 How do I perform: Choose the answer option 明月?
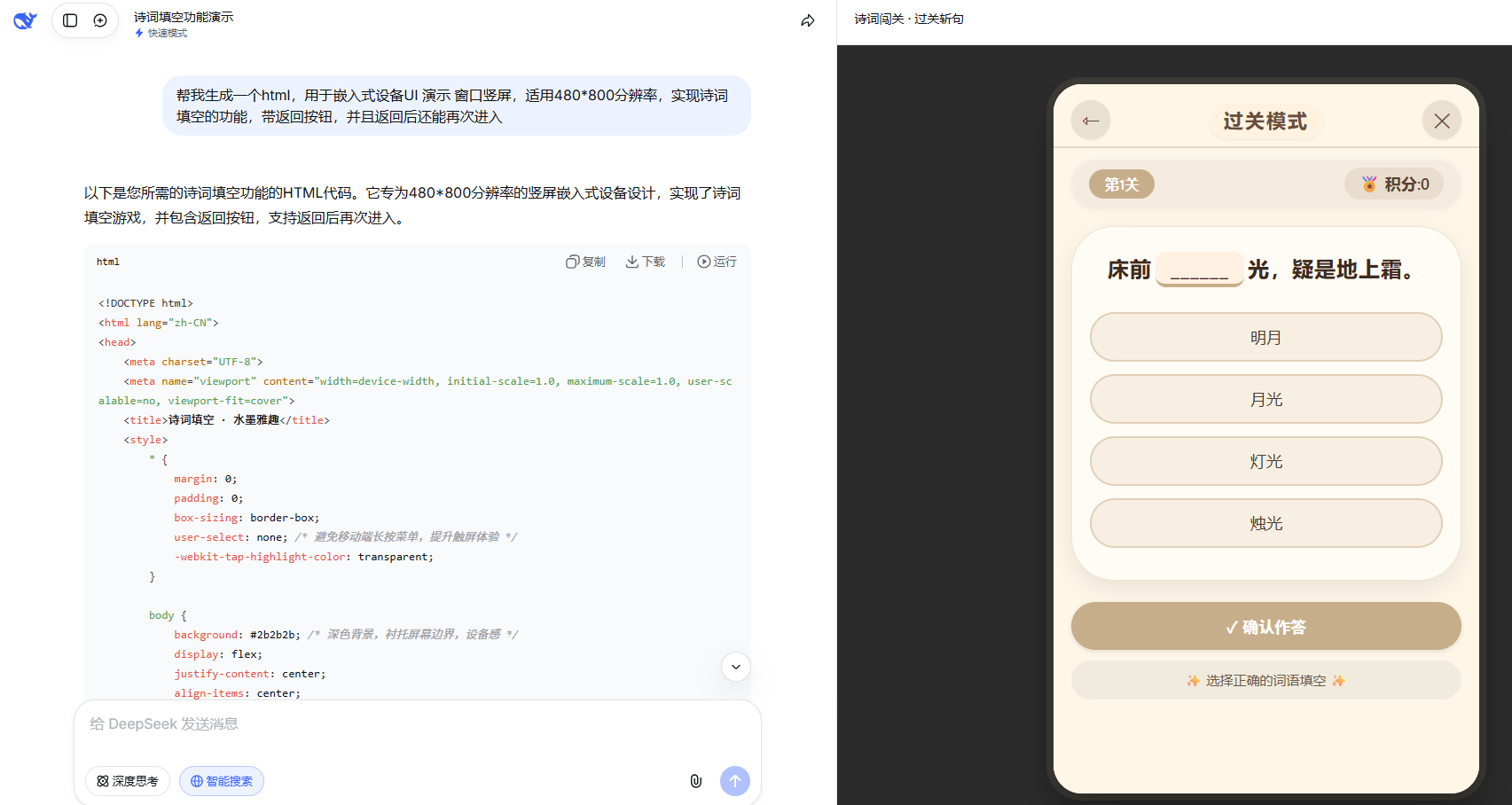[x=1266, y=337]
